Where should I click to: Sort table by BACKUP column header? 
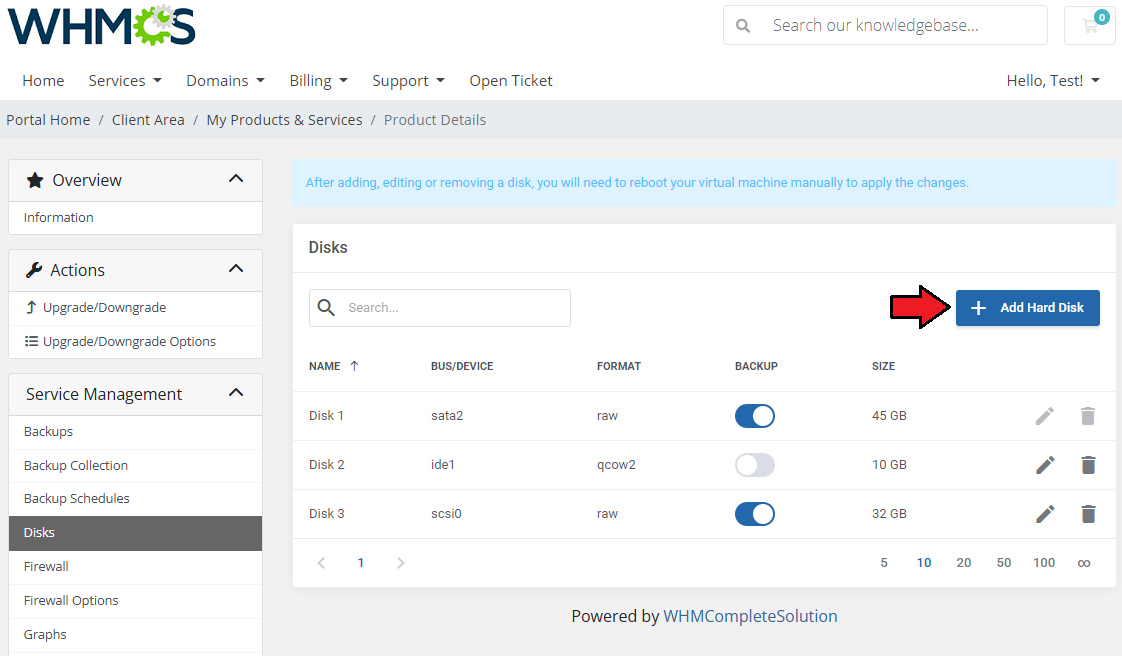tap(756, 366)
